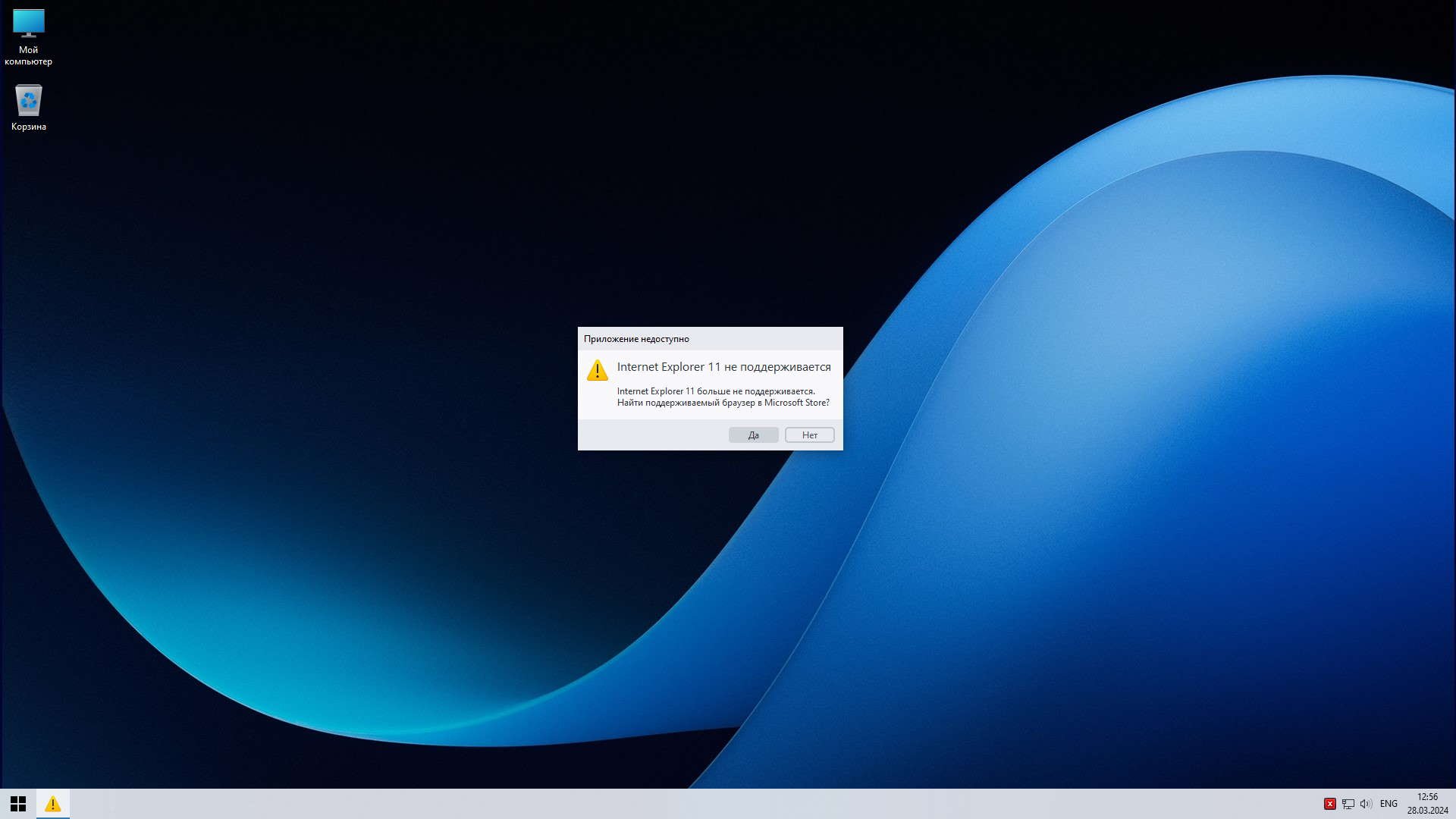Click the Мой компьютер text label
Viewport: 1456px width, 819px height.
[x=28, y=55]
